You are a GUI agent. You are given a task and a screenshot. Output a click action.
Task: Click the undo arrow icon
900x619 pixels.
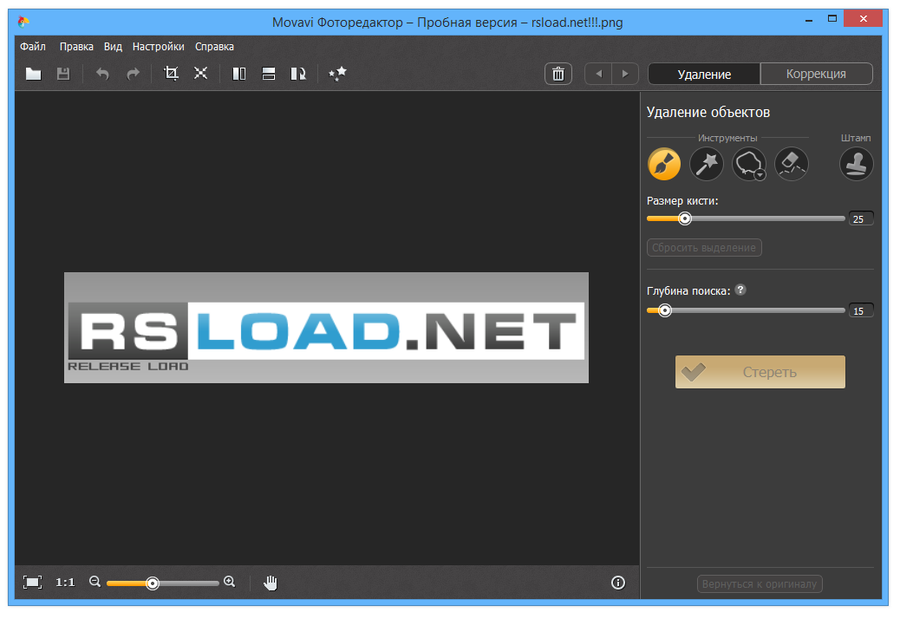pos(102,73)
